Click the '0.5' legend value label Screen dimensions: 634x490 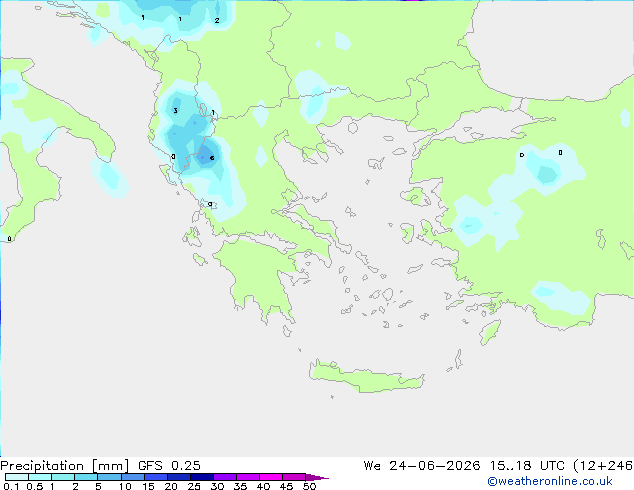[x=35, y=486]
